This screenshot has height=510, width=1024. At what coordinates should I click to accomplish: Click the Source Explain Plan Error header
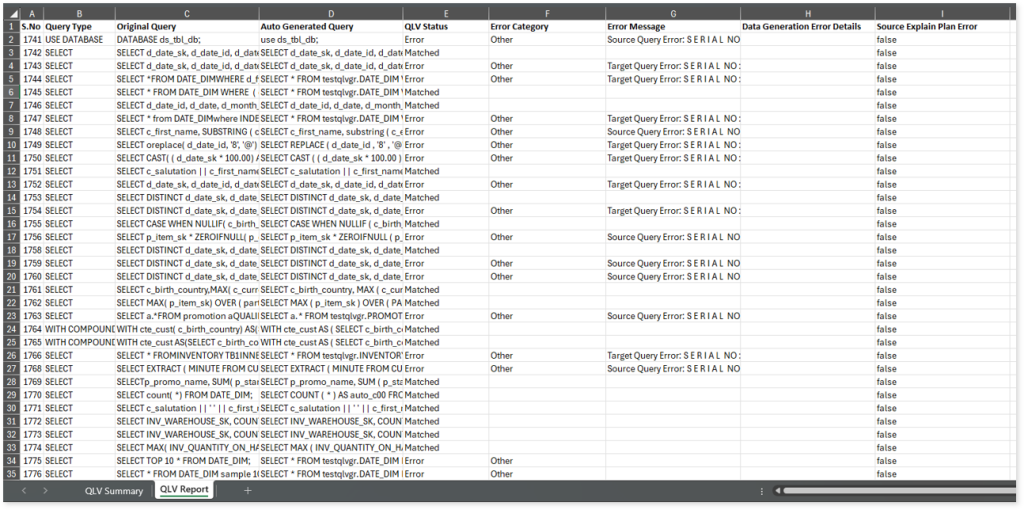(x=940, y=26)
